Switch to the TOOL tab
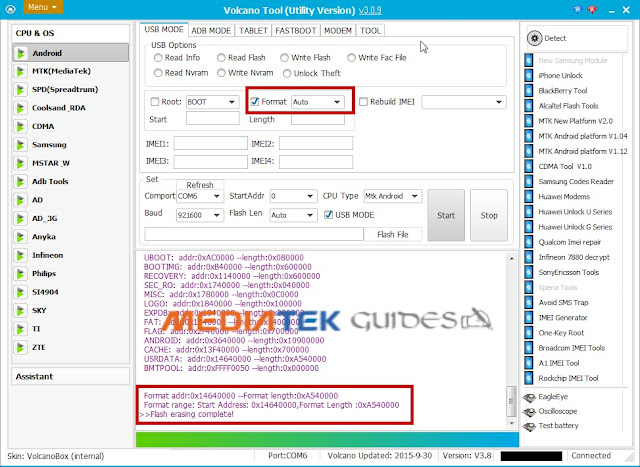This screenshot has width=640, height=467. [370, 30]
